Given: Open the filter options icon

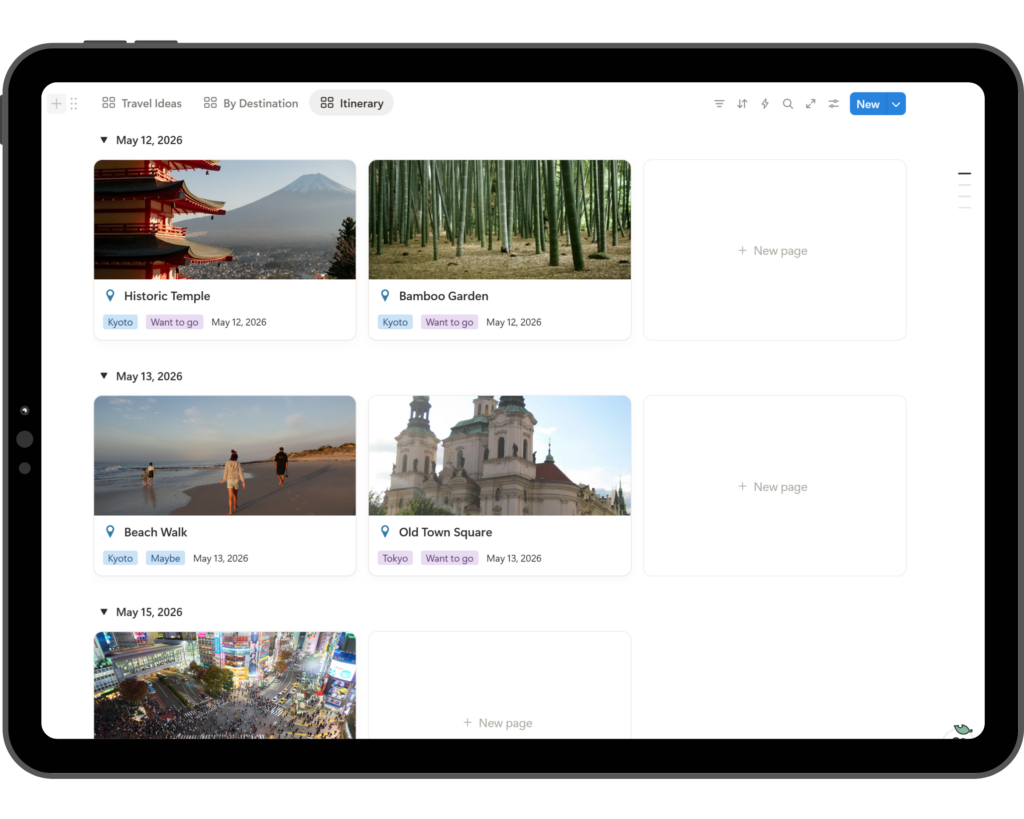Looking at the screenshot, I should (719, 103).
